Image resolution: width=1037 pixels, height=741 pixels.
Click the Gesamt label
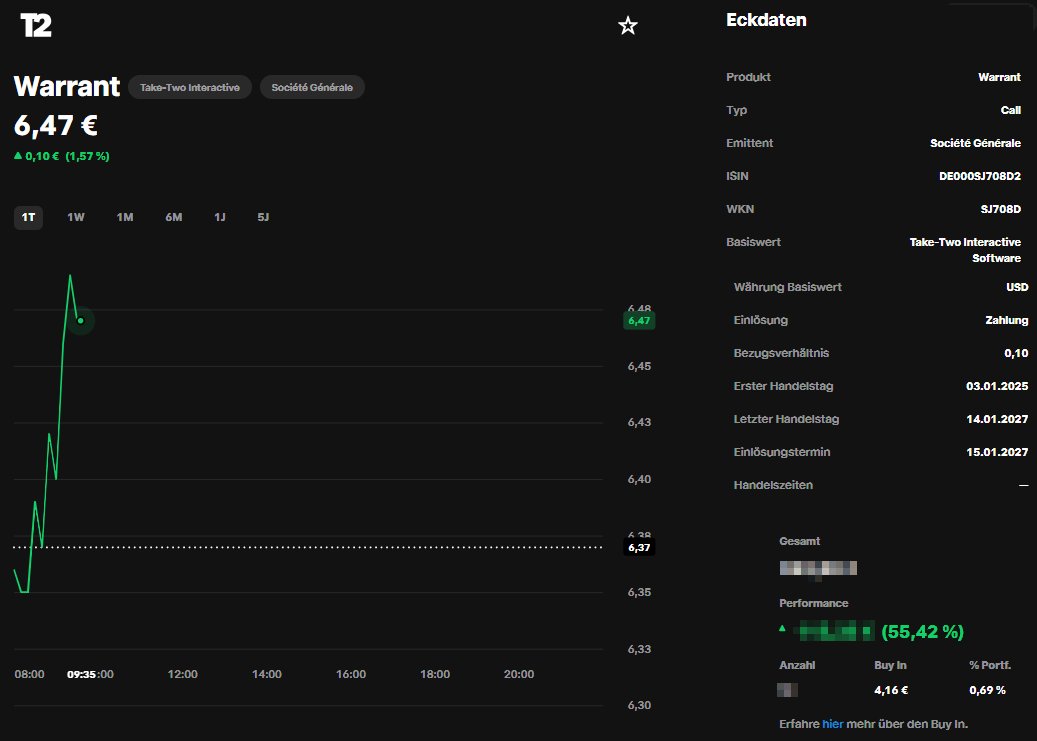coord(800,541)
